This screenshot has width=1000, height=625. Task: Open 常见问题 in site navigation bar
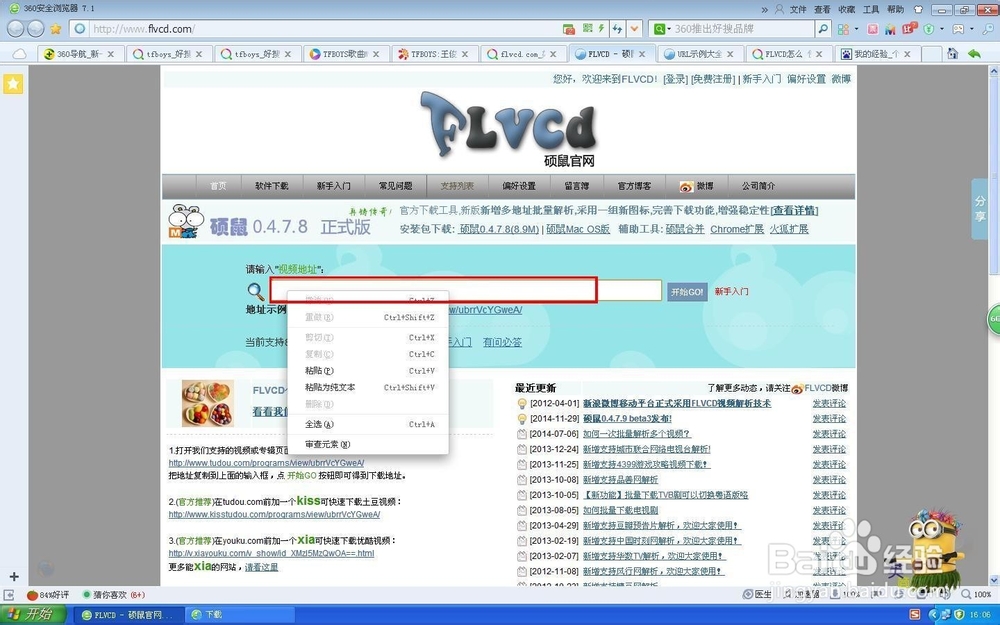pos(395,186)
